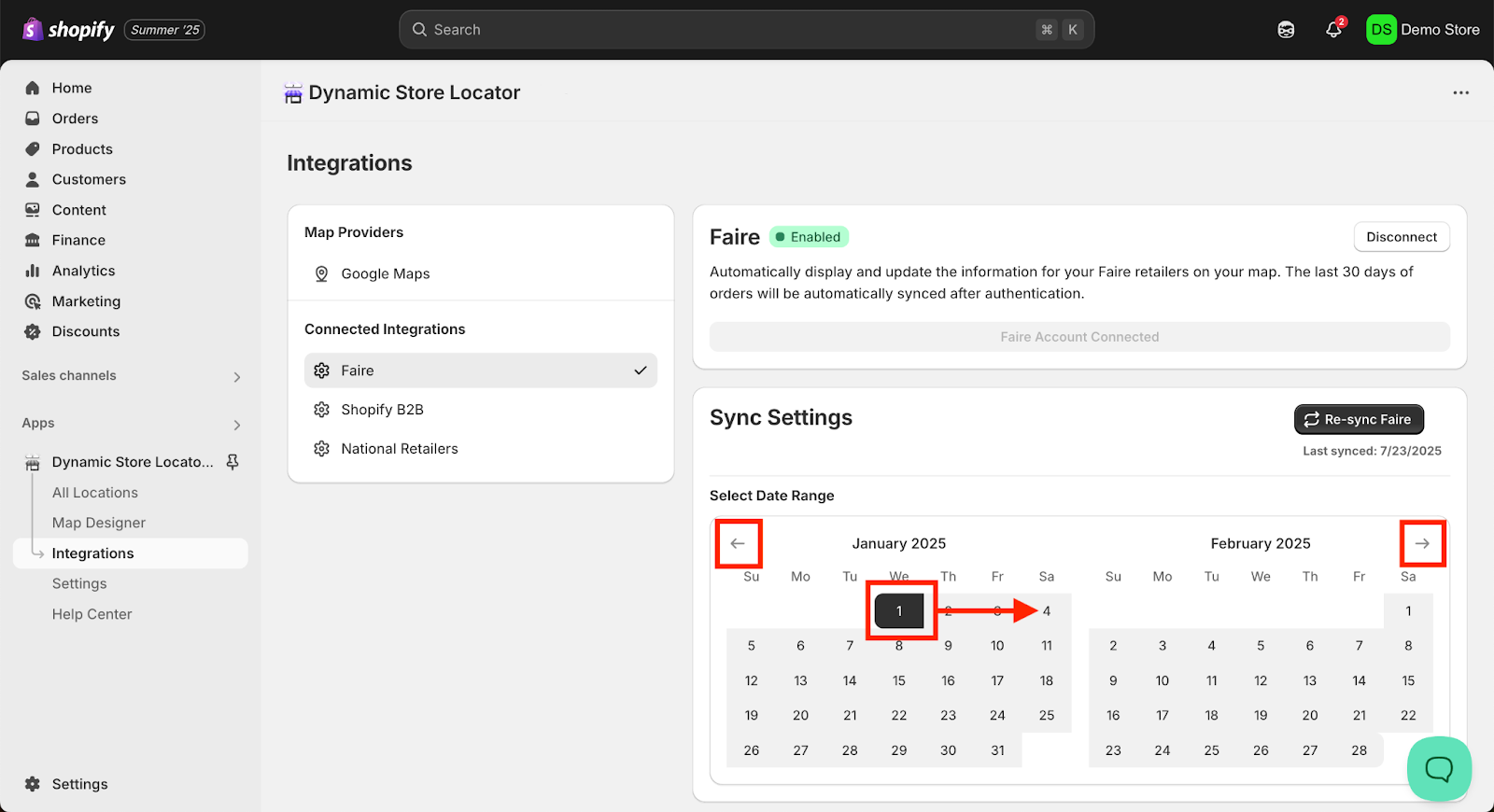Click the Shopify B2B gear icon
The image size is (1494, 812).
[x=321, y=410]
